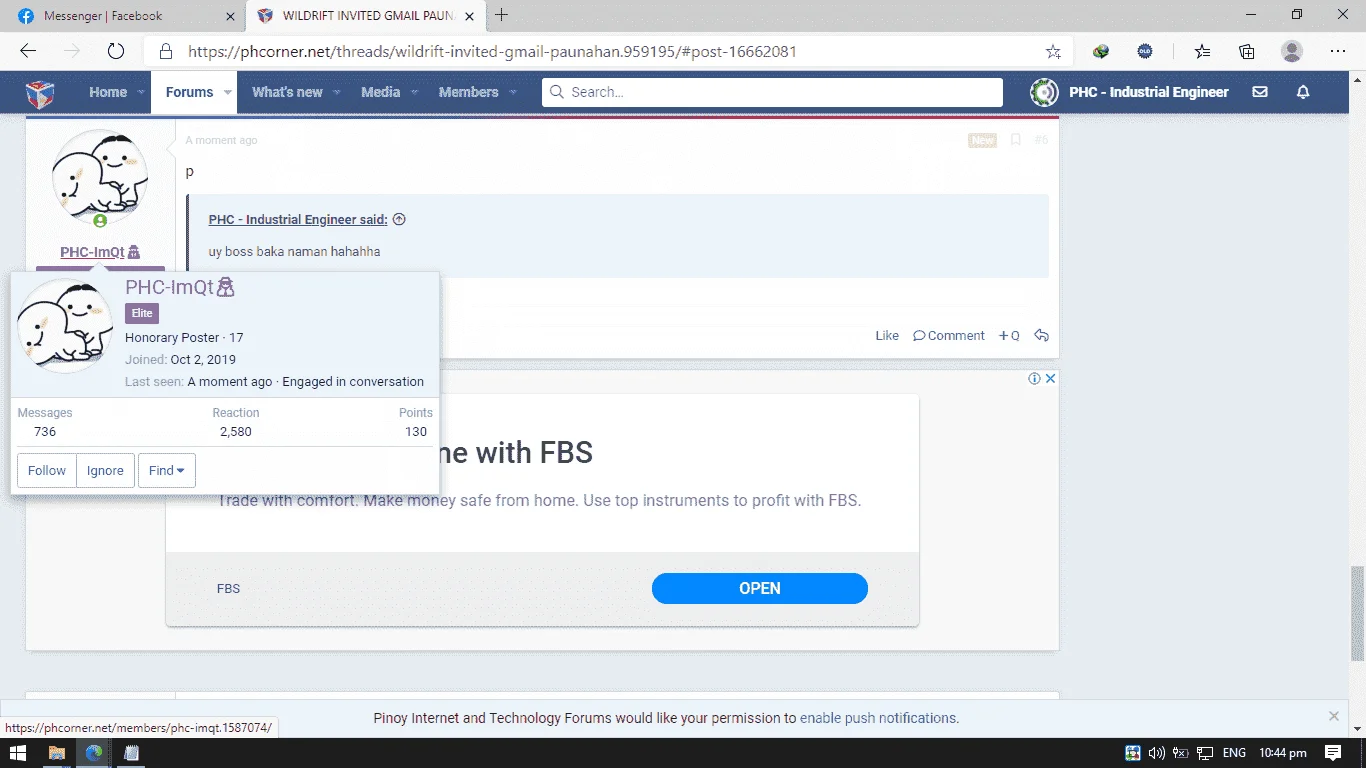Expand the Members dropdown arrow
The height and width of the screenshot is (768, 1366).
[513, 92]
